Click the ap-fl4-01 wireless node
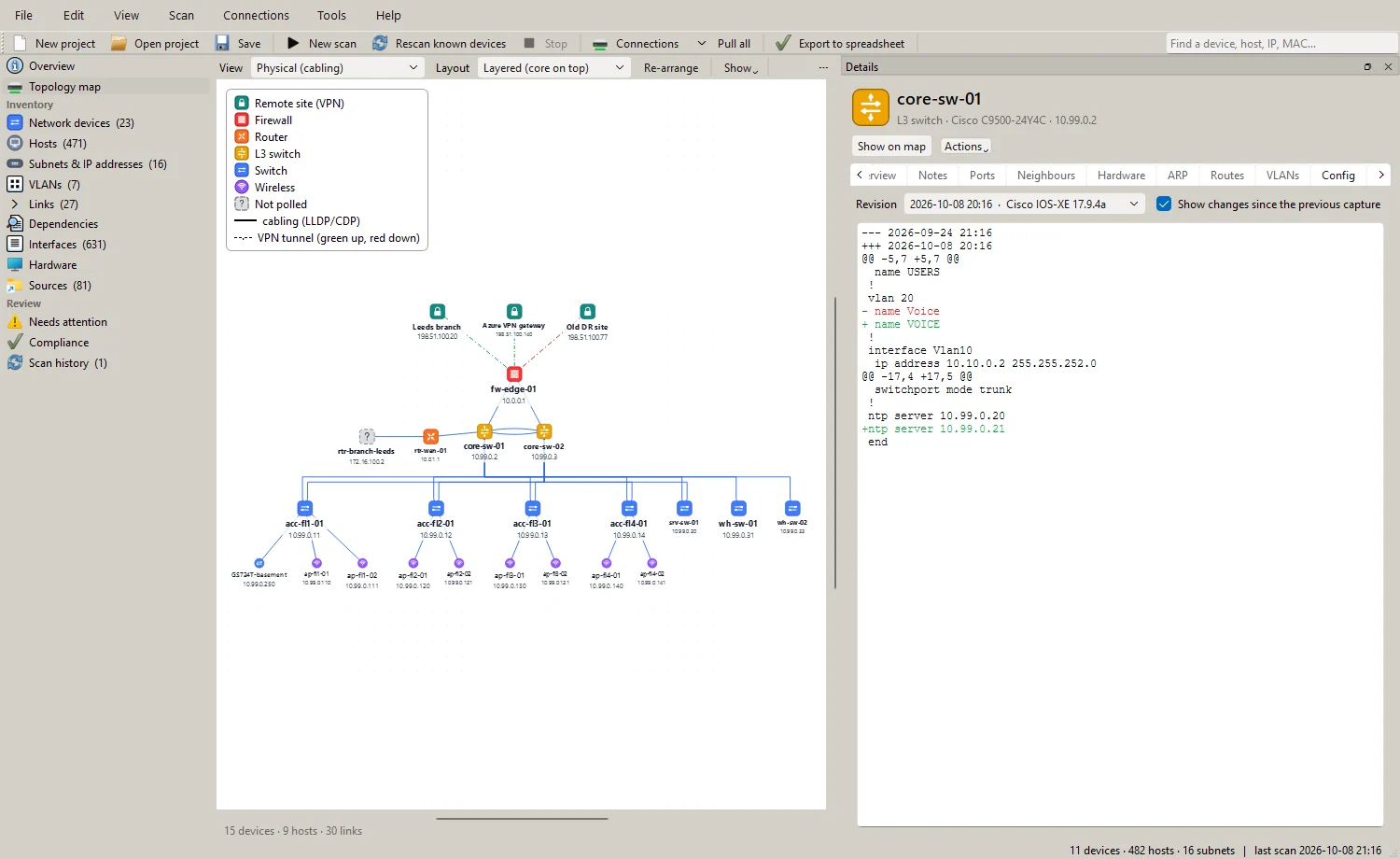The height and width of the screenshot is (859, 1400). (607, 564)
